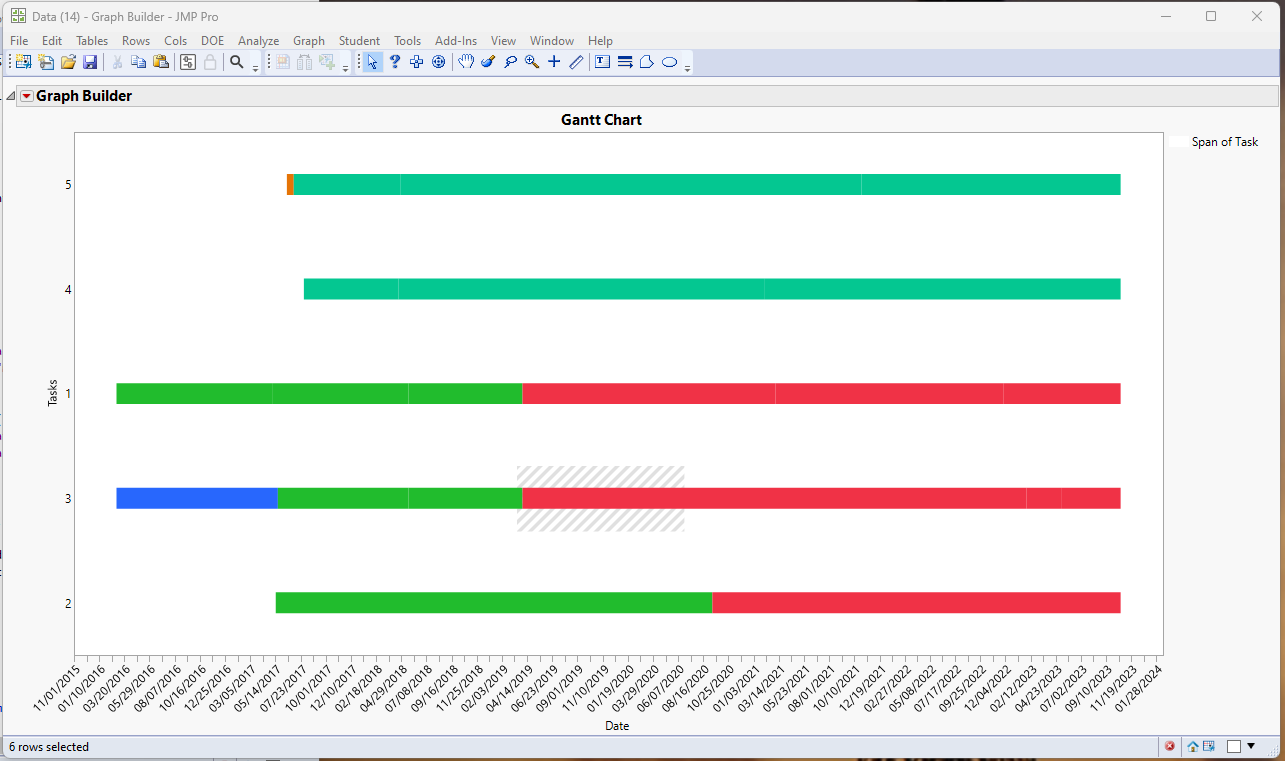1285x761 pixels.
Task: Click the Span of Task legend label
Action: pos(1225,142)
